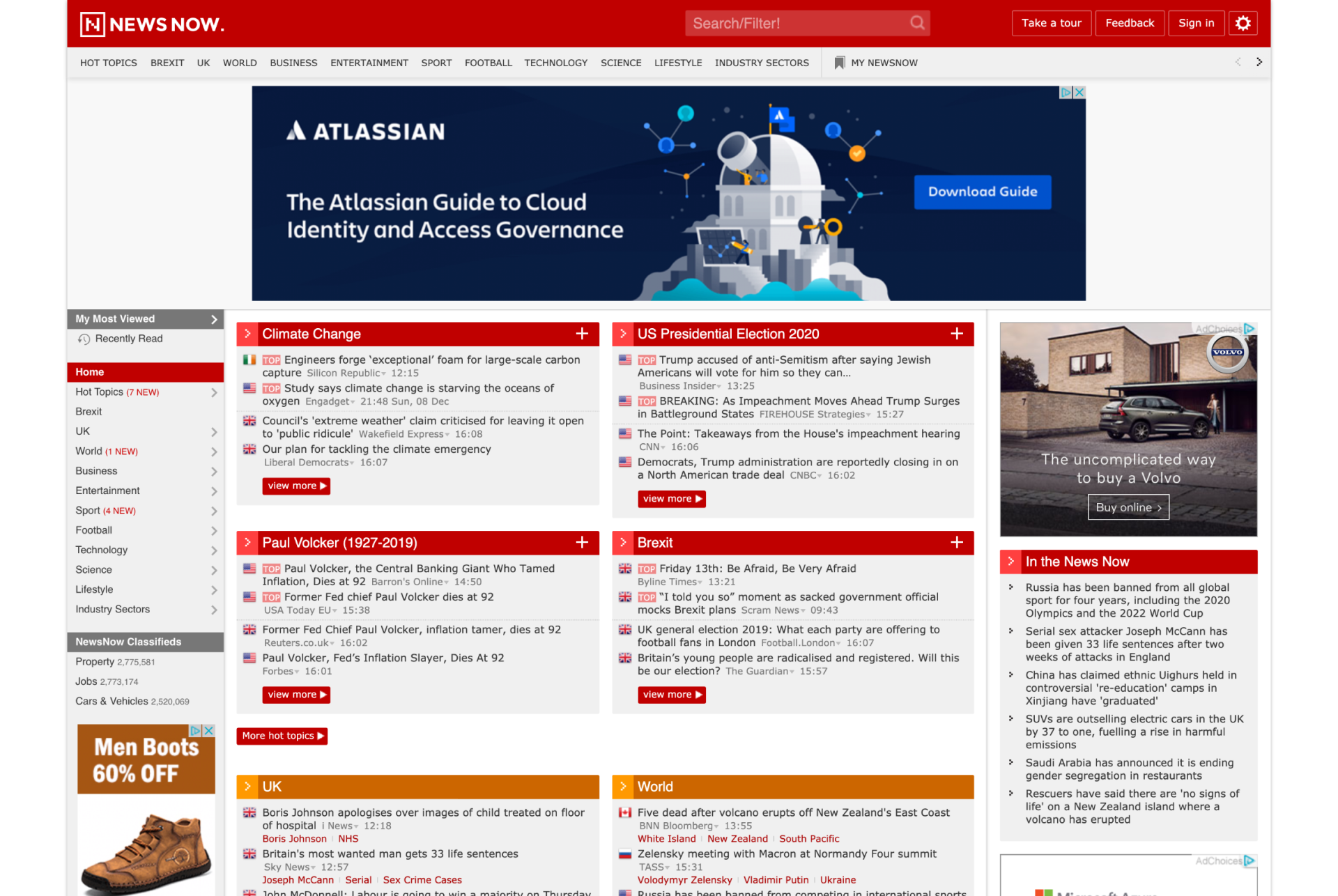Click the Boris Johnson topic tag link
This screenshot has height=896, width=1338.
coord(294,839)
